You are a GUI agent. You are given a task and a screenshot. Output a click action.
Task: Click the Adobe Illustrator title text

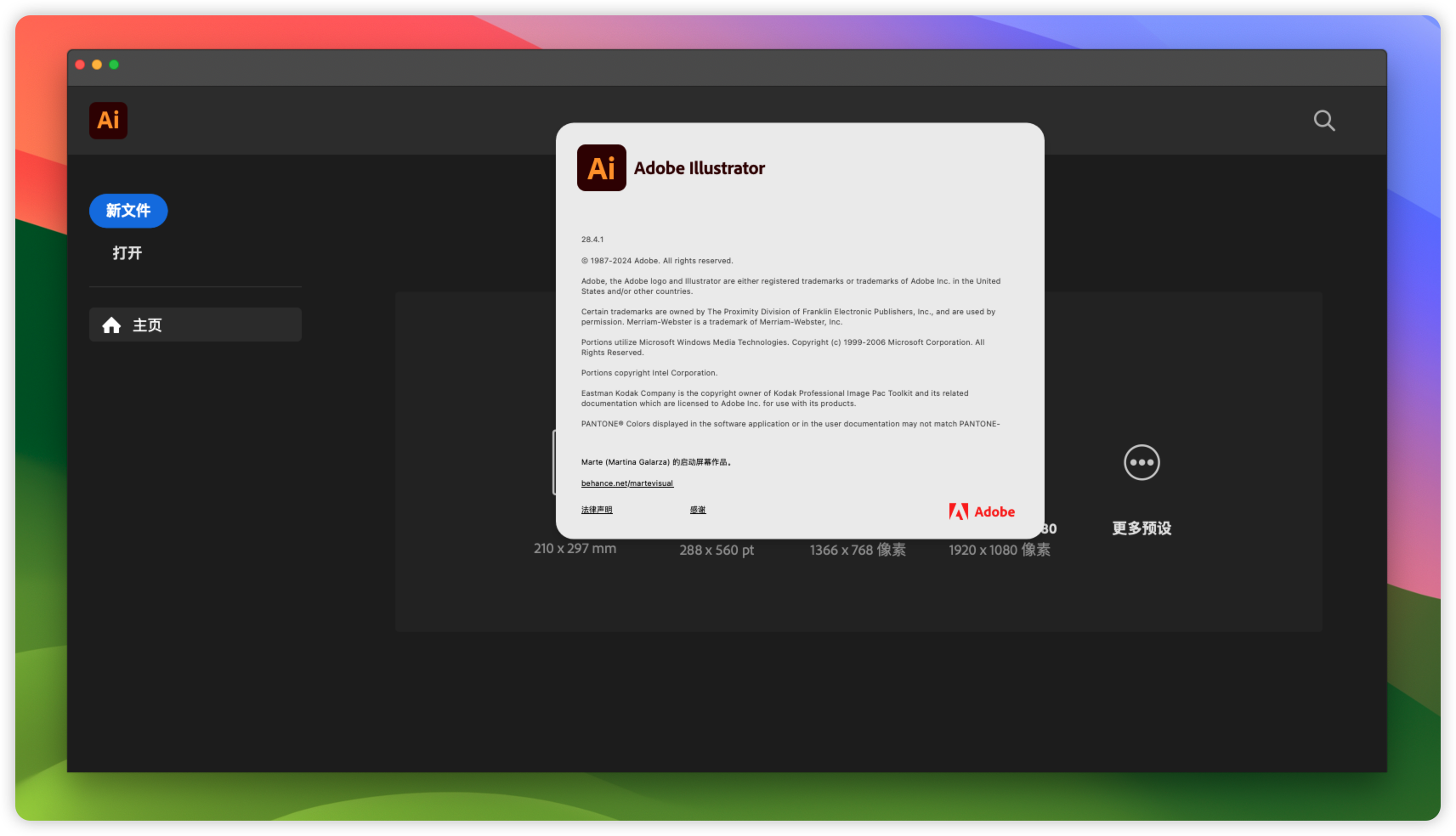[700, 168]
